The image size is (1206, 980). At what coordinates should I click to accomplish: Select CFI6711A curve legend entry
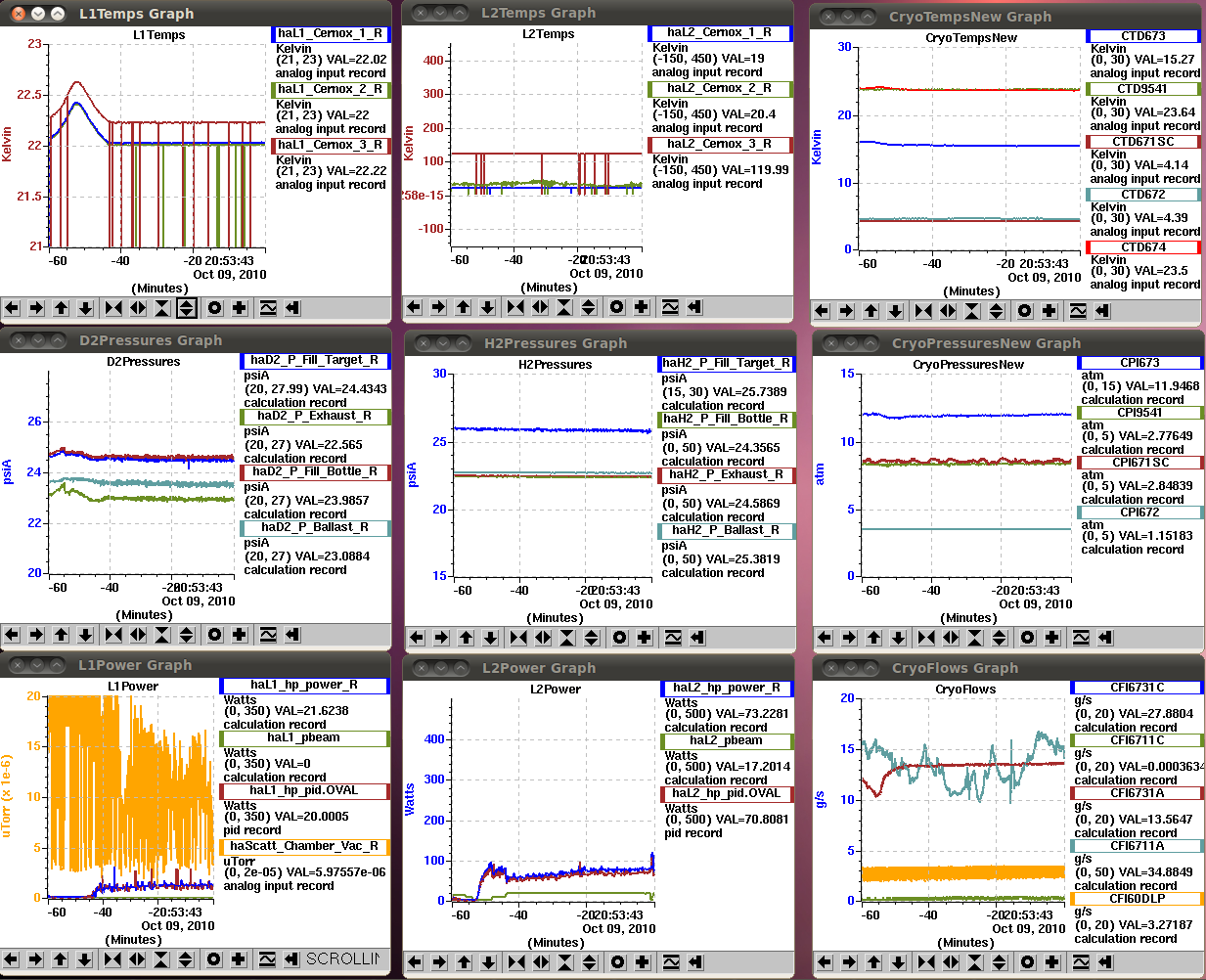coord(1137,846)
